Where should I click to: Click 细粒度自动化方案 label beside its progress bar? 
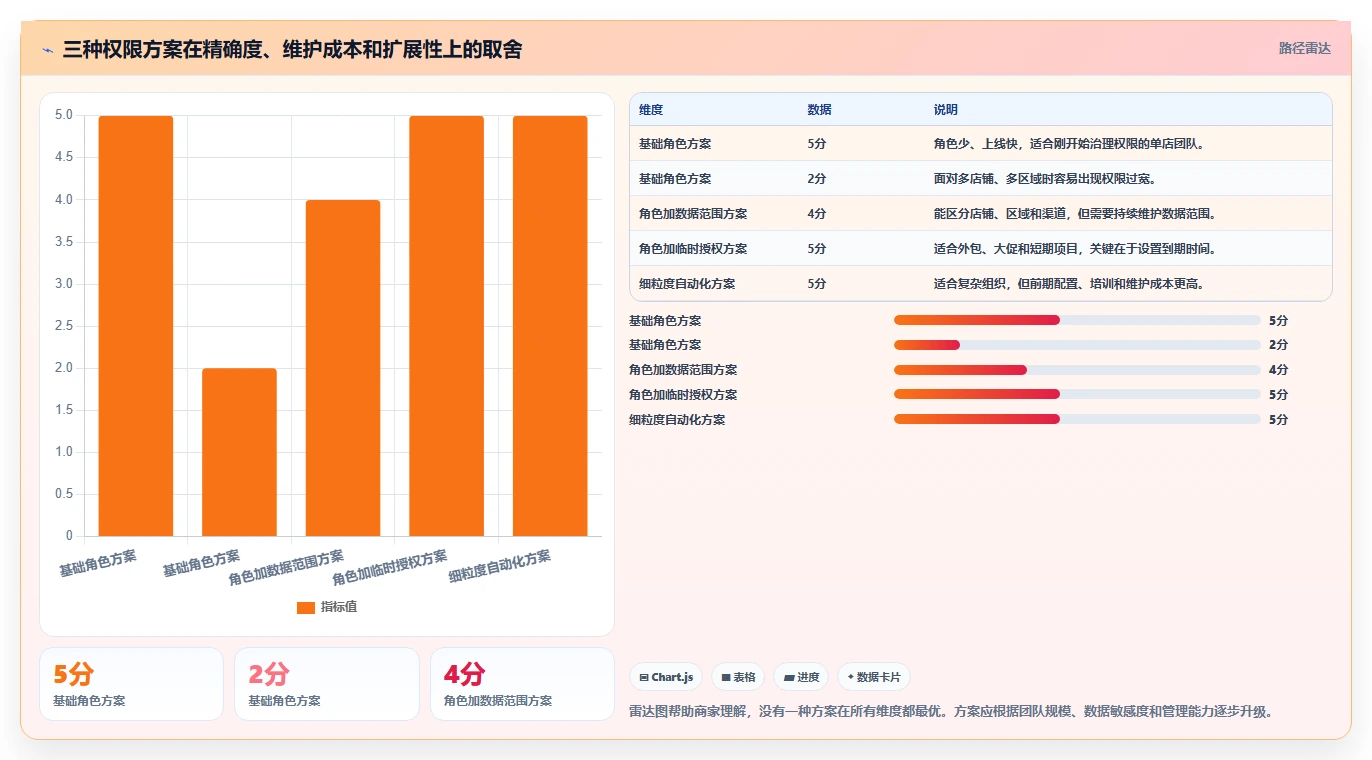coord(677,420)
